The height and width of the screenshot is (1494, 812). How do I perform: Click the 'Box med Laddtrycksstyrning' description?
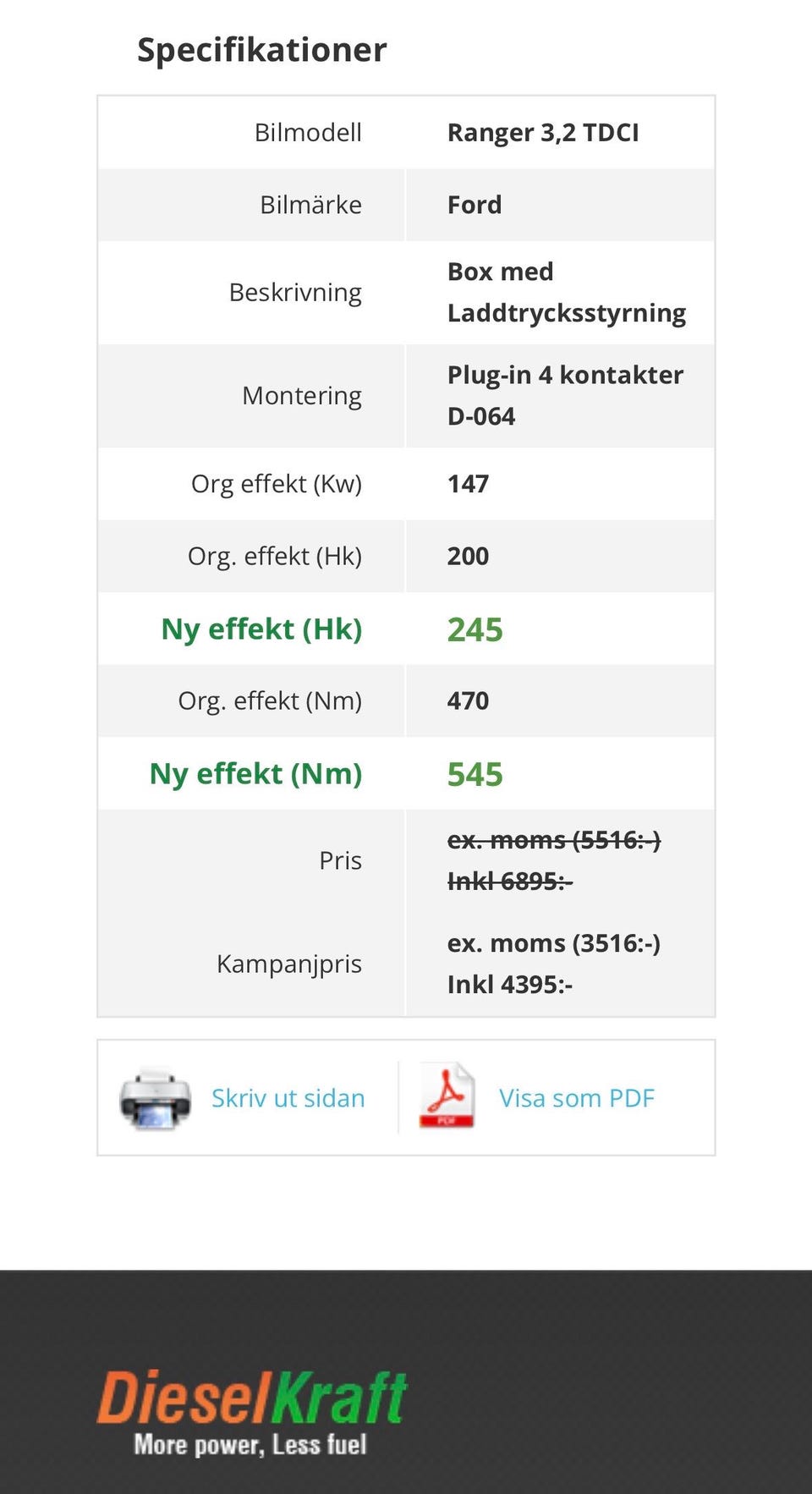point(566,292)
